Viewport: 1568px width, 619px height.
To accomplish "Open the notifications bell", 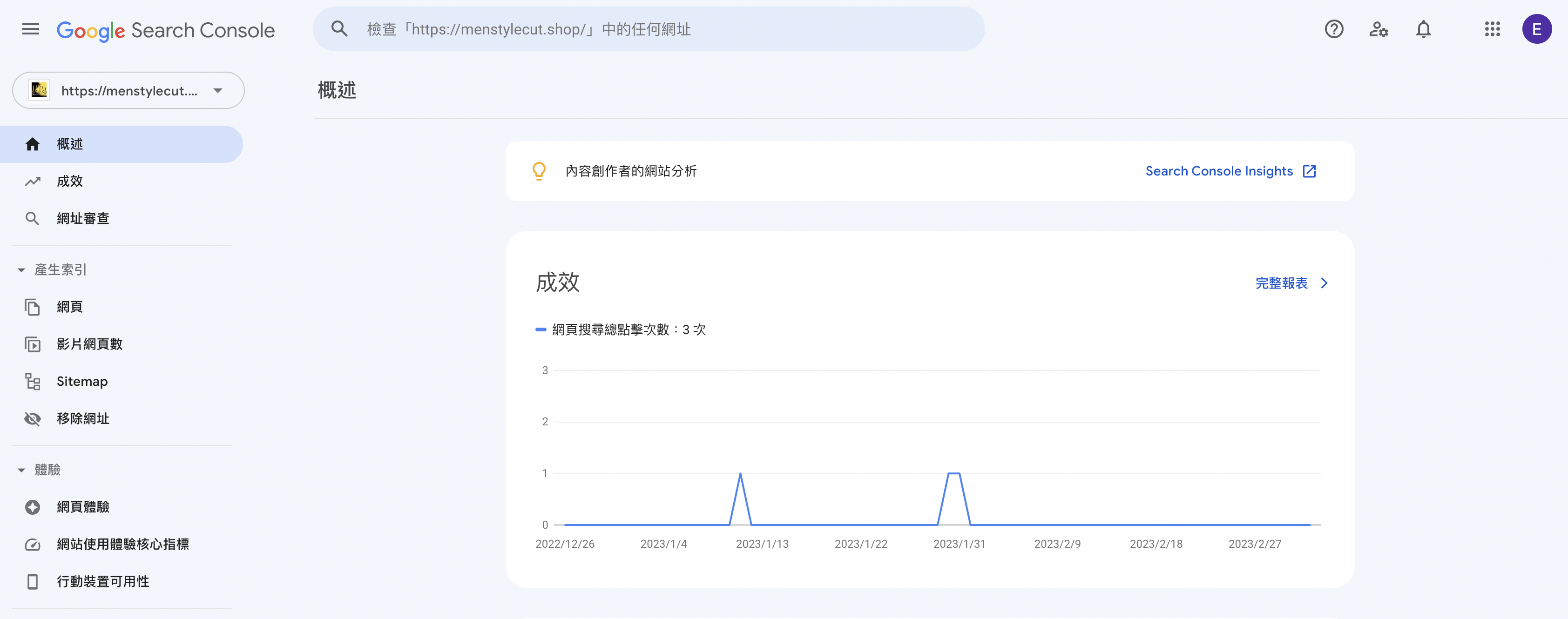I will click(1423, 28).
